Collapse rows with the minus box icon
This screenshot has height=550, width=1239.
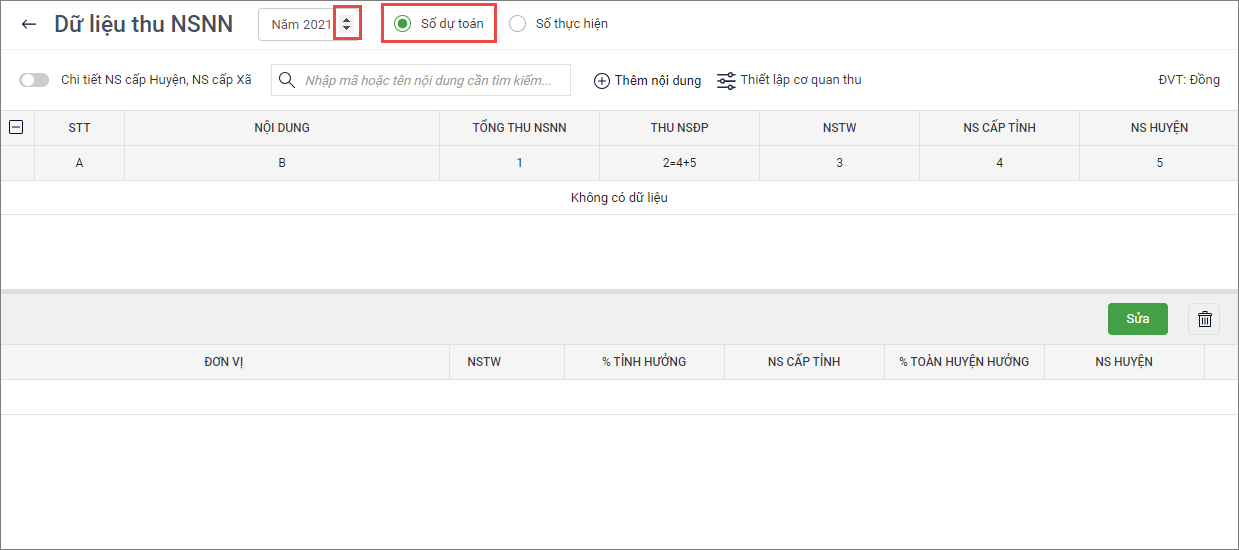pyautogui.click(x=16, y=127)
